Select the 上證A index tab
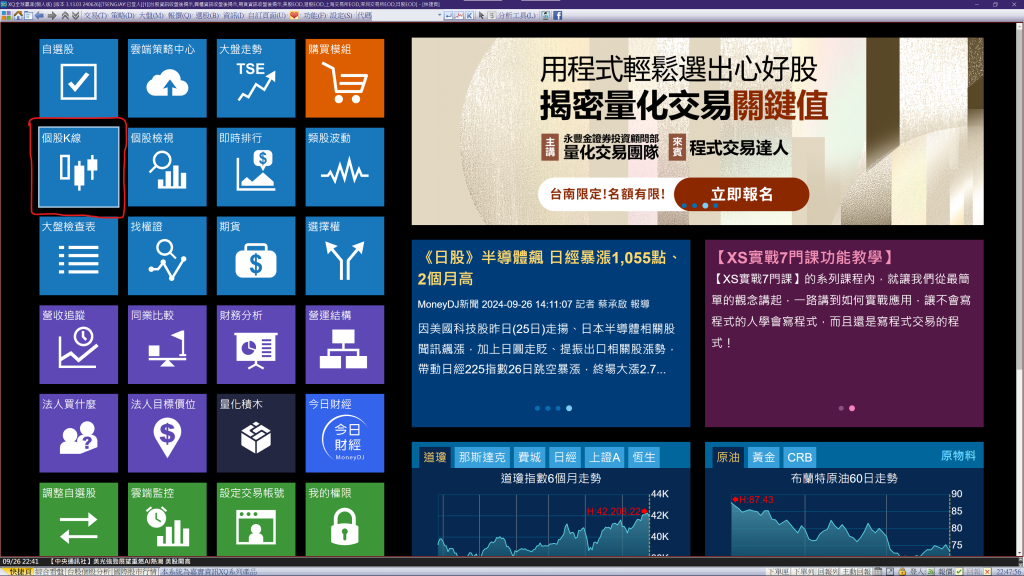Viewport: 1024px width, 576px height. point(605,457)
